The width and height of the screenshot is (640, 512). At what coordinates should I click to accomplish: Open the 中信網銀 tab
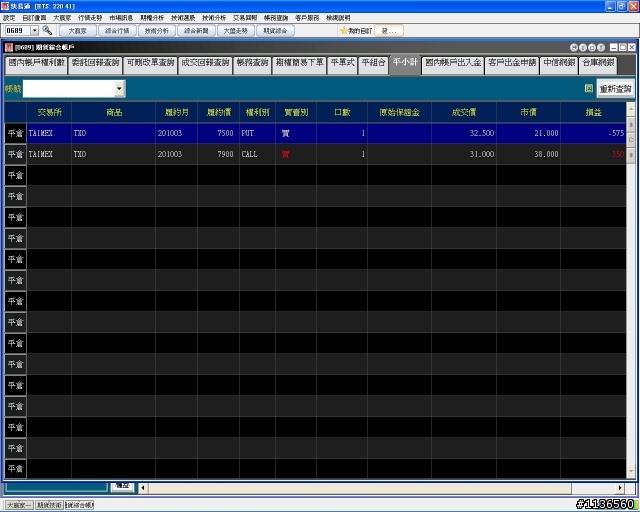tap(559, 65)
